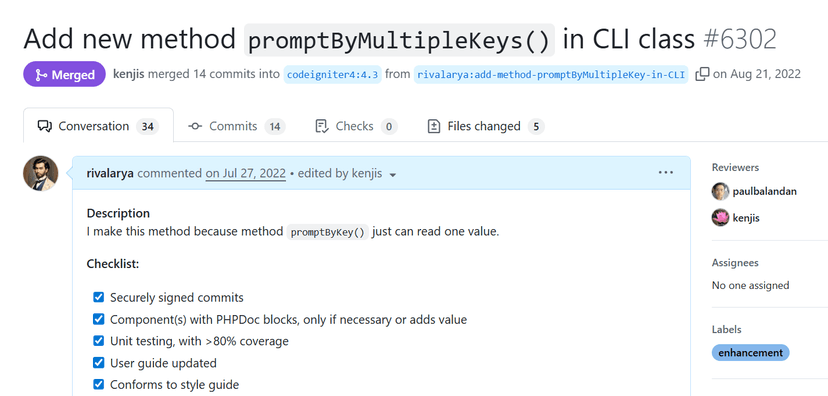
Task: Open kenjis reviewer name in sidebar
Action: pyautogui.click(x=746, y=218)
